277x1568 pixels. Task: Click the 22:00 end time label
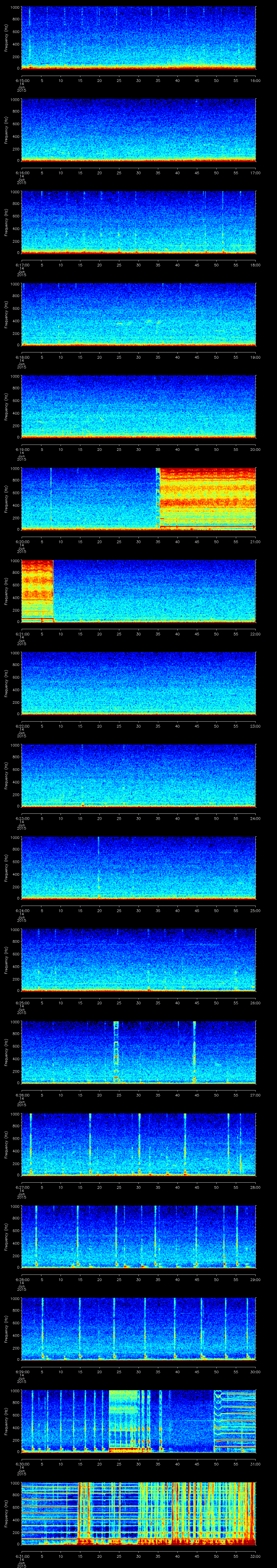click(256, 634)
